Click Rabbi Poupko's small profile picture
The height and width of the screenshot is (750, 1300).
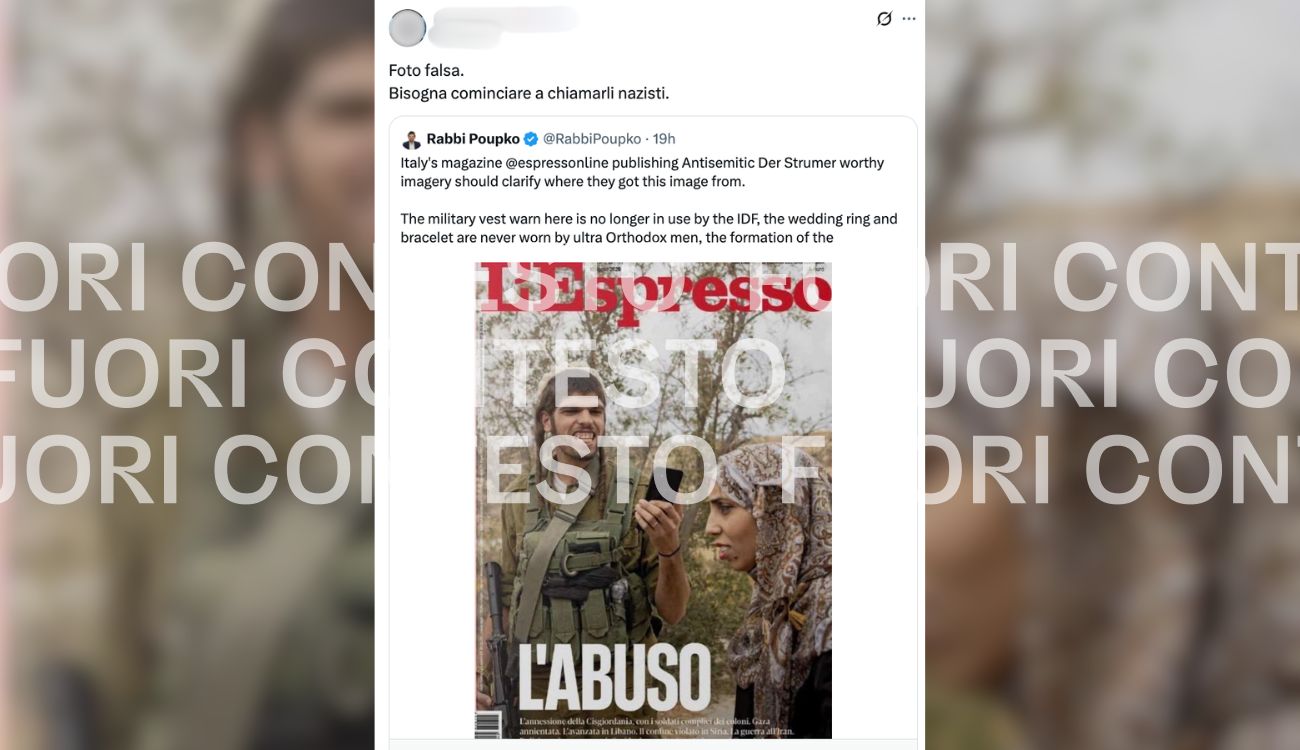coord(411,139)
